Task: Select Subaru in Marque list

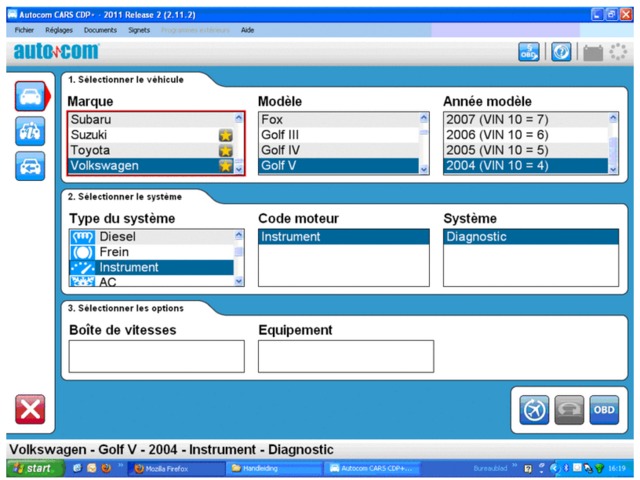Action: (x=151, y=120)
